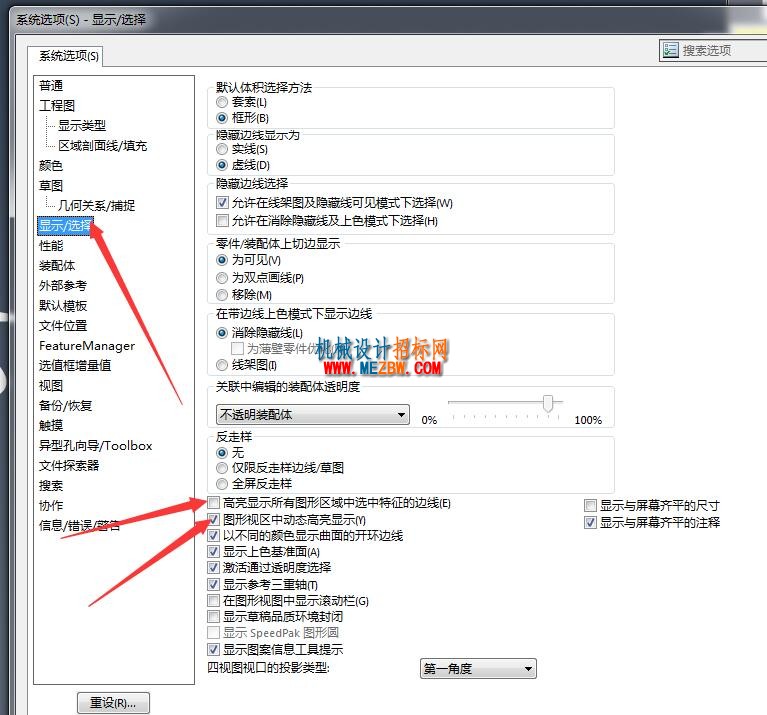
Task: Open the 文件探索器 category
Action: pyautogui.click(x=69, y=466)
